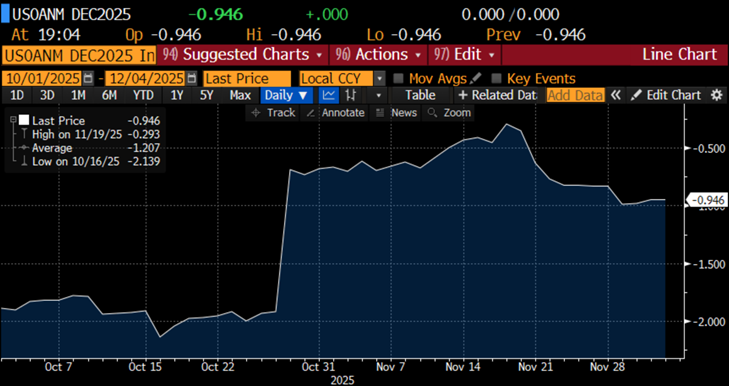This screenshot has height=386, width=729.
Task: Open the start date calendar picker
Action: pos(88,78)
